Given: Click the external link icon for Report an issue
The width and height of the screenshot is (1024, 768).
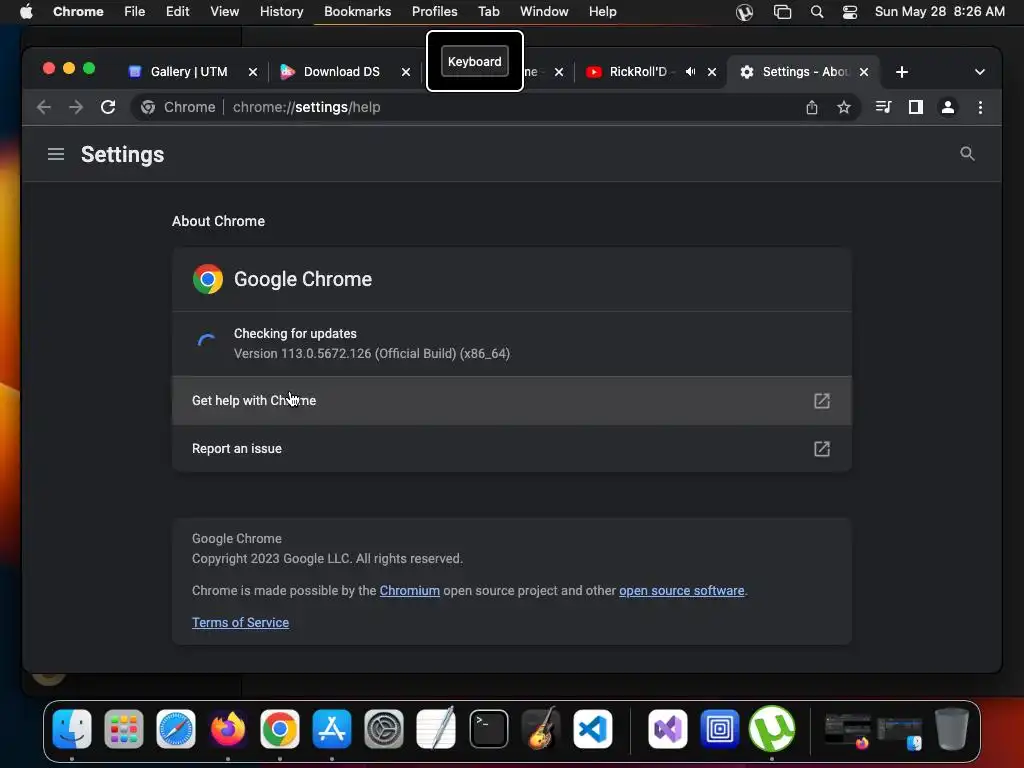Looking at the screenshot, I should point(822,449).
